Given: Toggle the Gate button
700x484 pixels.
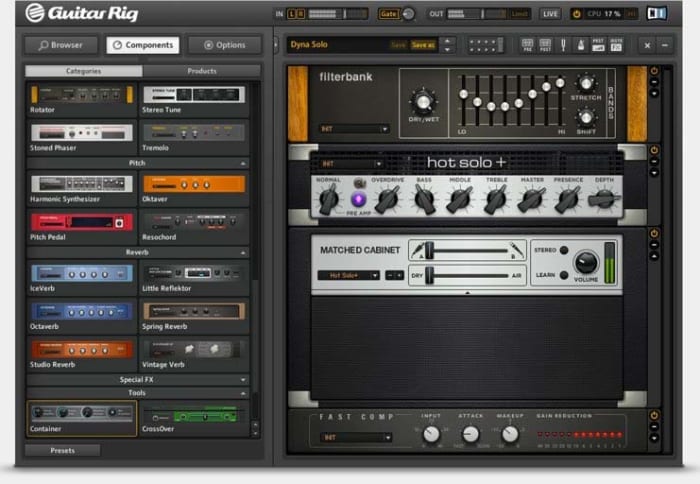Looking at the screenshot, I should pyautogui.click(x=388, y=14).
